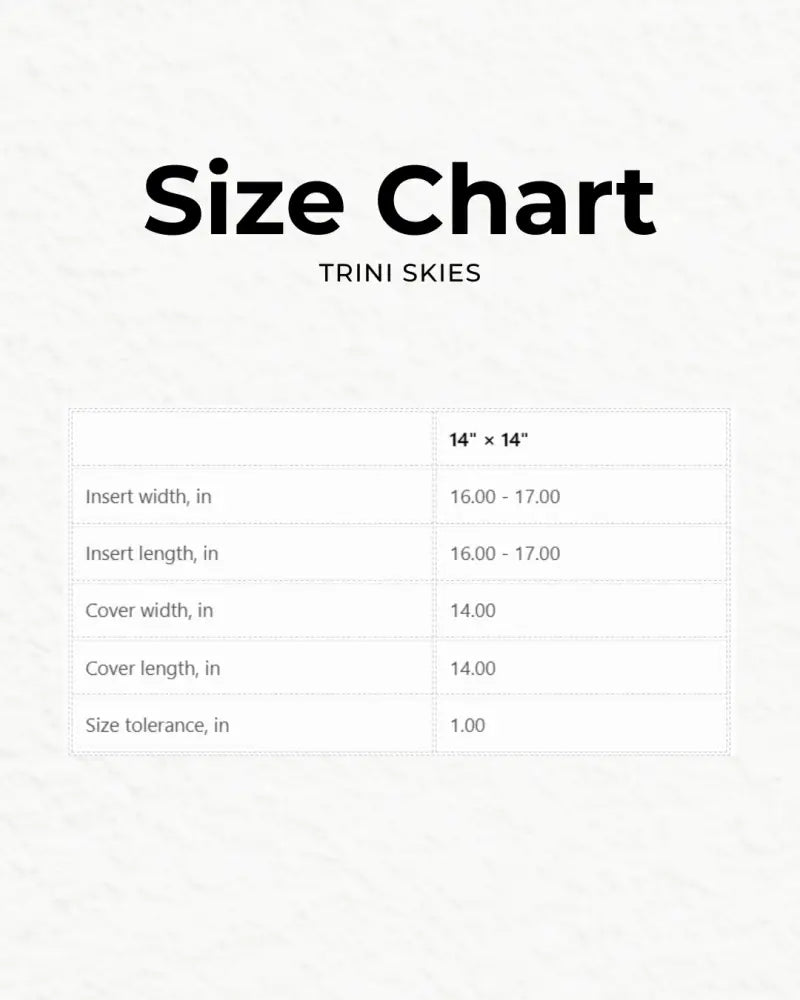
Task: Click "17.00" in the Insert width row
Action: point(537,496)
